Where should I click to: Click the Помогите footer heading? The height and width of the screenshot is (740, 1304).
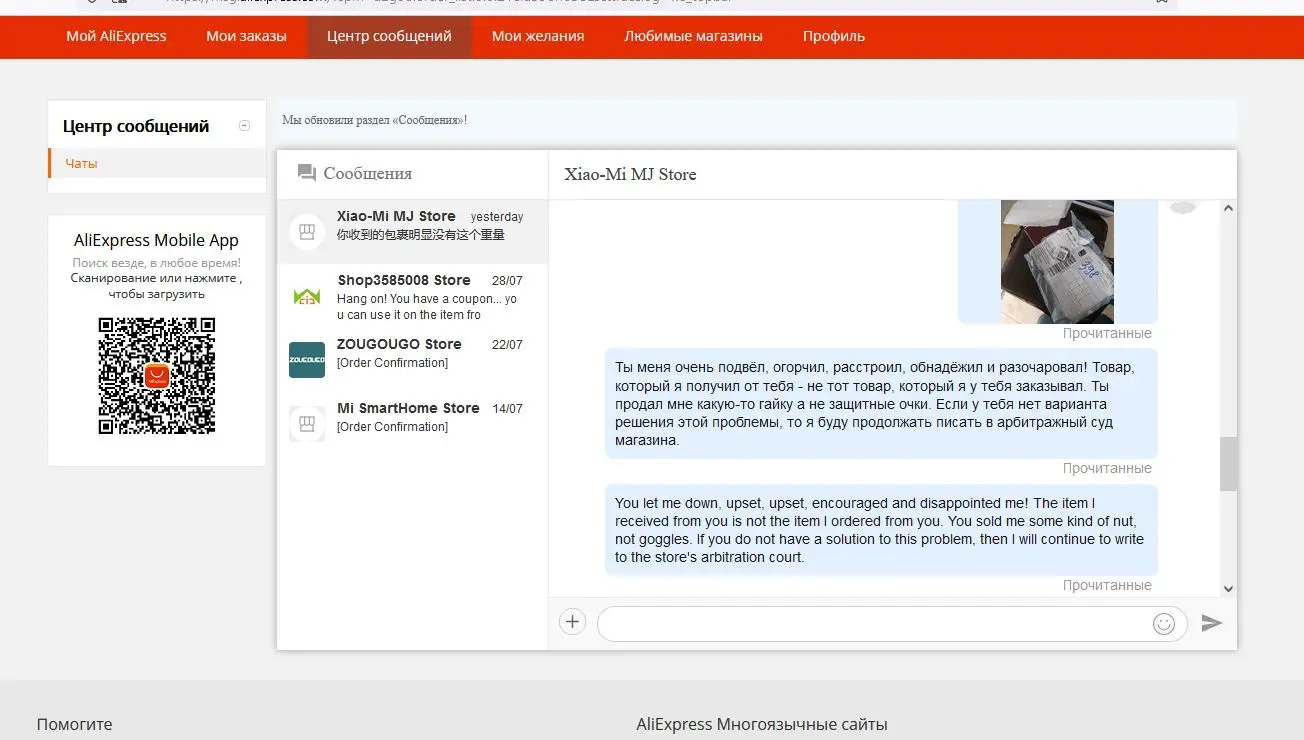pyautogui.click(x=75, y=724)
